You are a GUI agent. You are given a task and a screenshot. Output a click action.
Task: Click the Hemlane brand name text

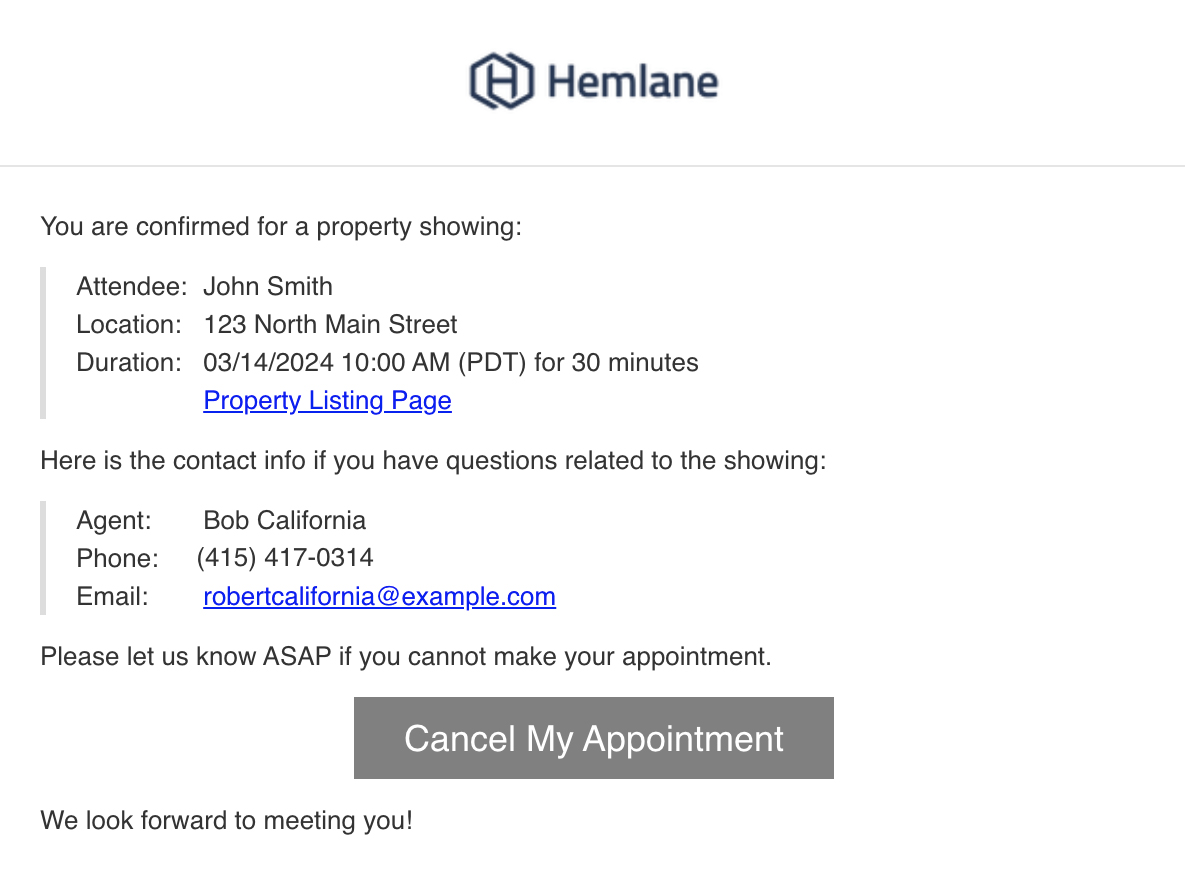(633, 82)
